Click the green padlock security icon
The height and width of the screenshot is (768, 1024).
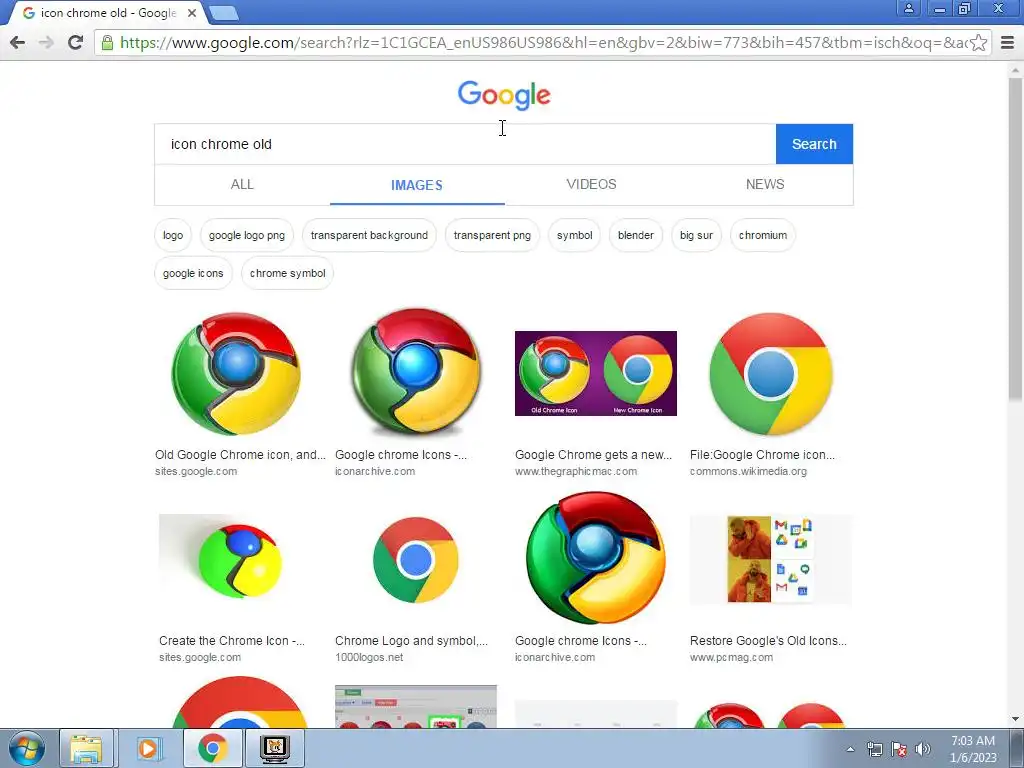pyautogui.click(x=108, y=42)
